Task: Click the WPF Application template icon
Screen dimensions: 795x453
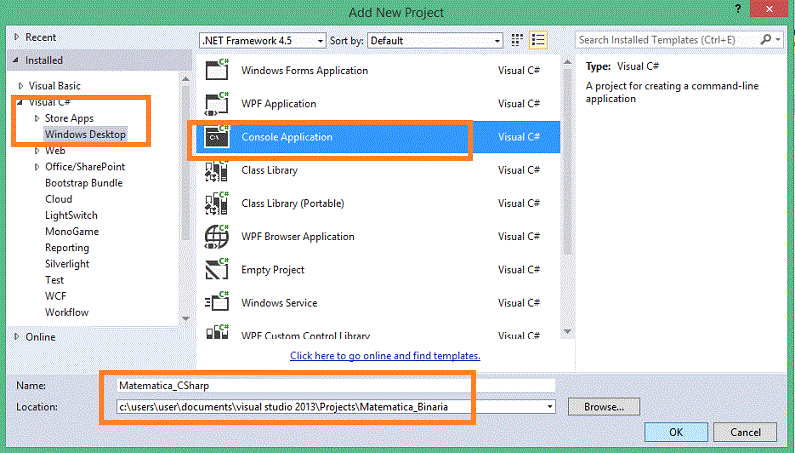Action: pos(217,103)
